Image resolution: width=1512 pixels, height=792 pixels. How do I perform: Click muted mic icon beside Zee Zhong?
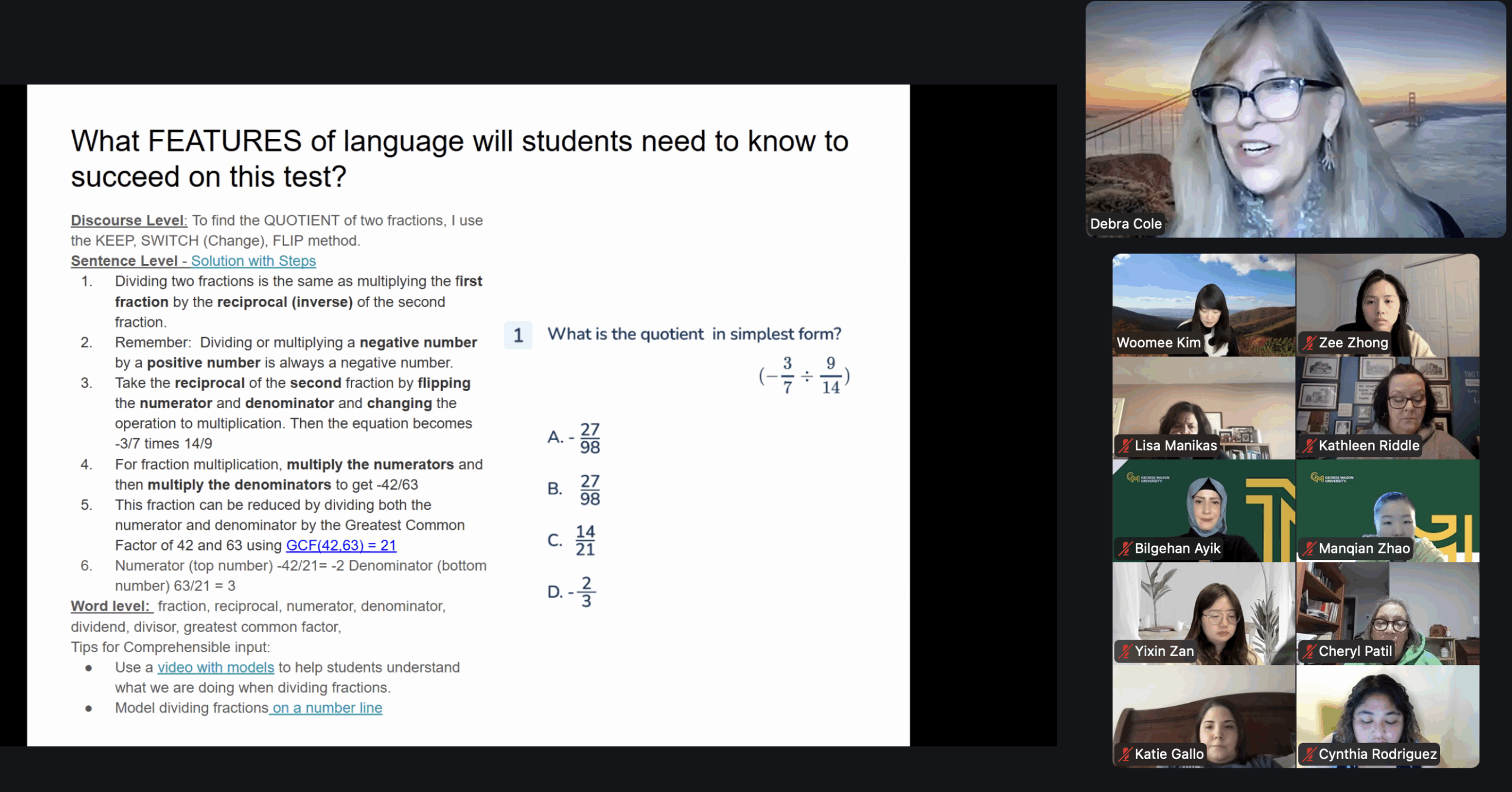(1309, 343)
